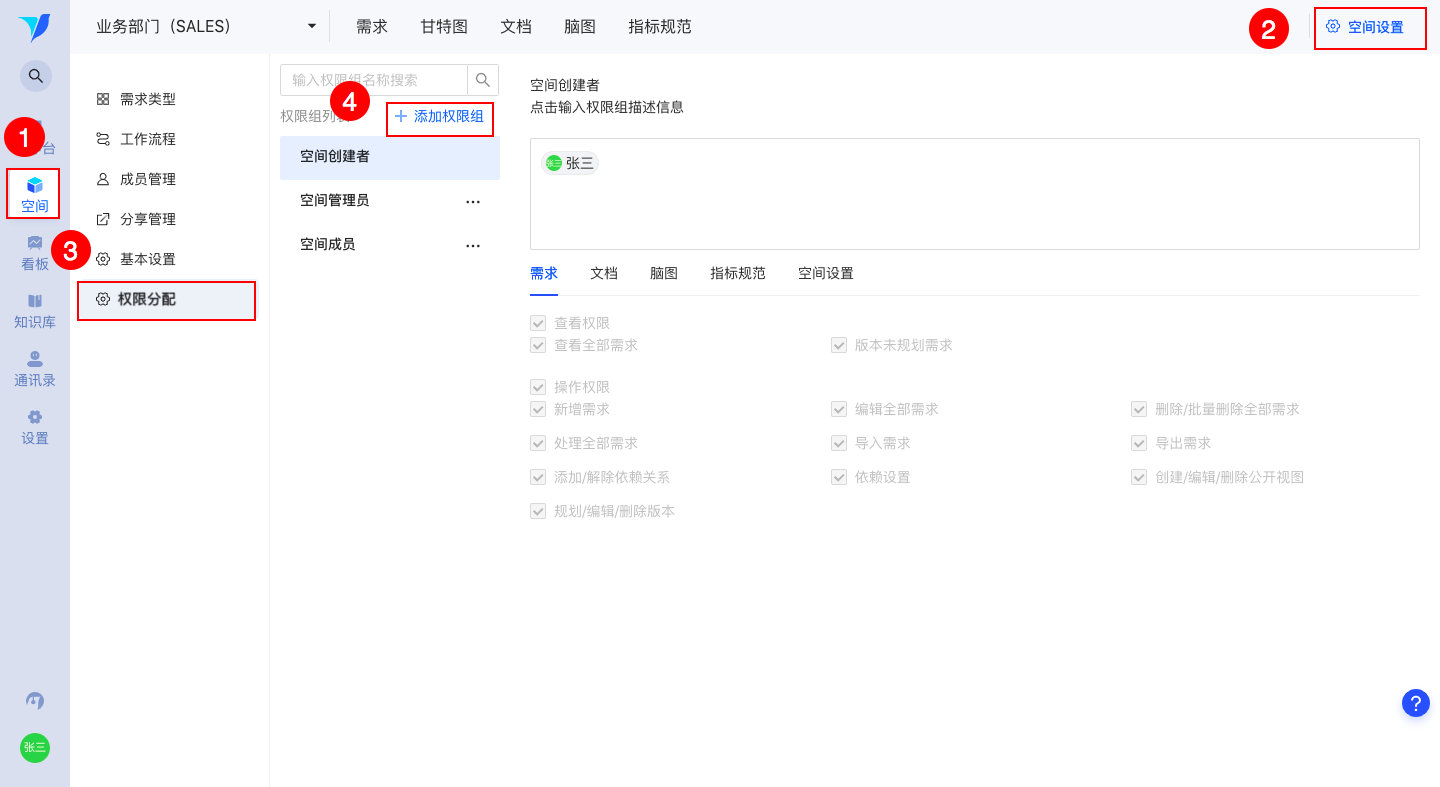
Task: Toggle the 查看全部需求 checkbox
Action: pyautogui.click(x=538, y=345)
